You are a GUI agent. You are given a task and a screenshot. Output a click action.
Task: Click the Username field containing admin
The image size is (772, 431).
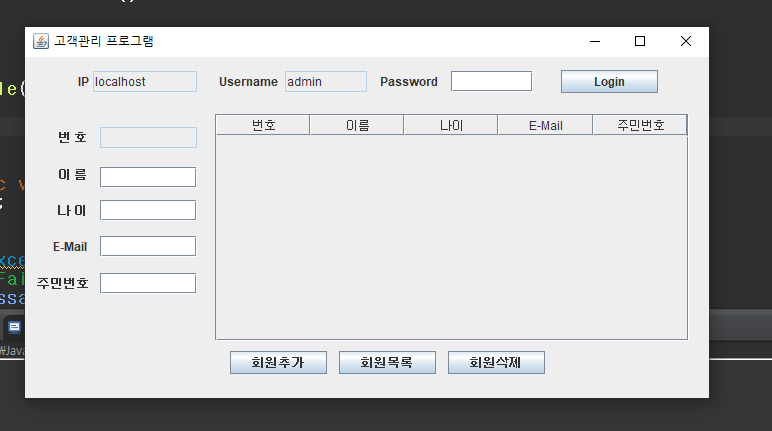325,81
